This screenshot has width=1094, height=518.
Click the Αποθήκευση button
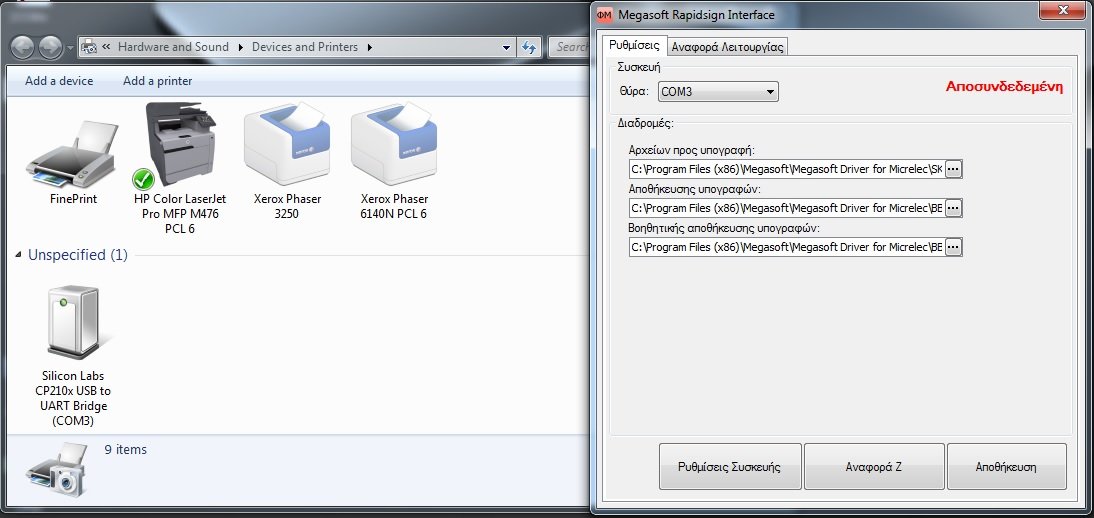pyautogui.click(x=1006, y=466)
